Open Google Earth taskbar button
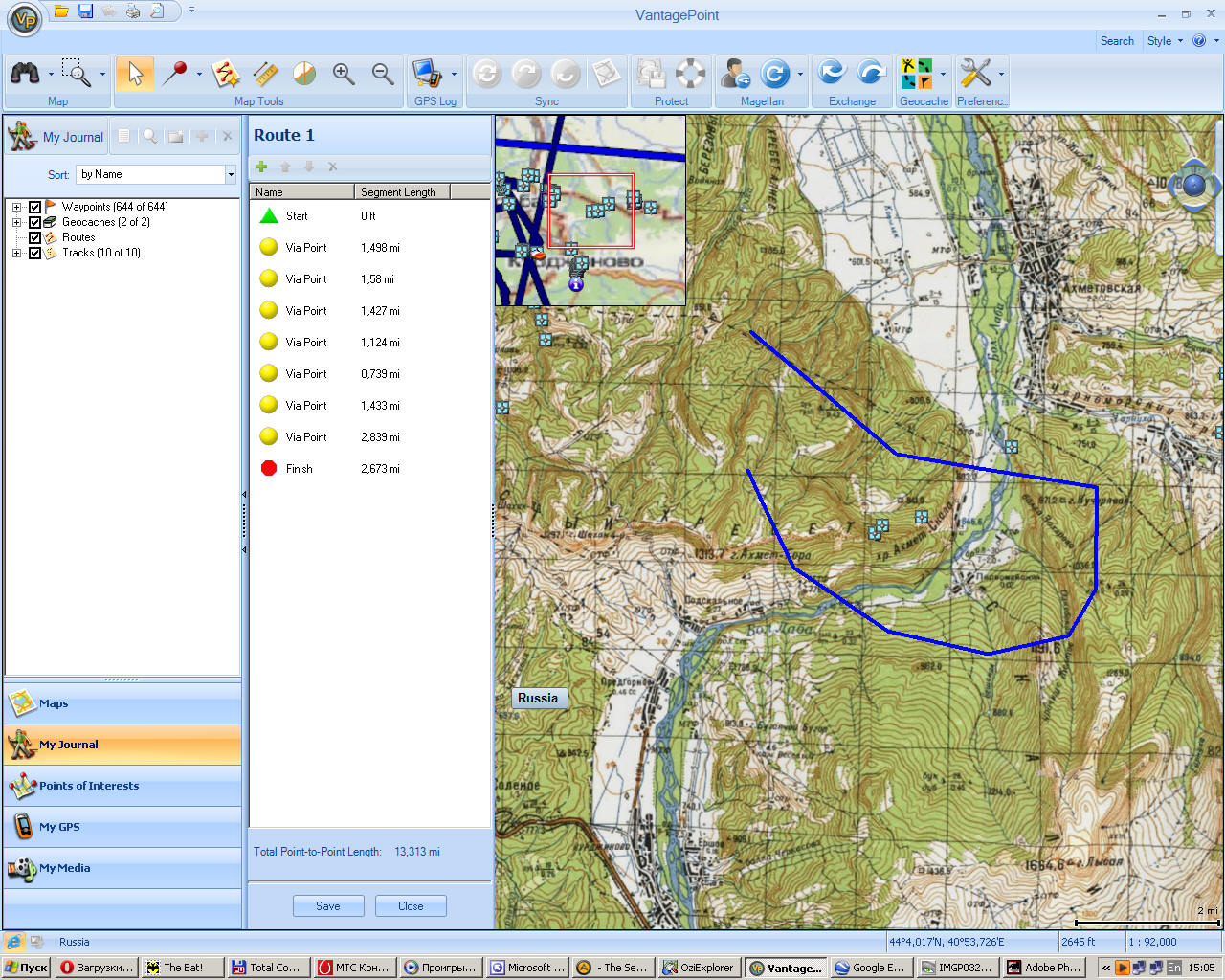The image size is (1225, 980). click(x=870, y=968)
